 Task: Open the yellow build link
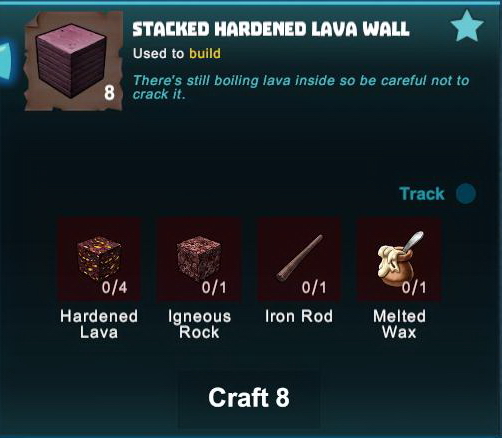(x=205, y=53)
